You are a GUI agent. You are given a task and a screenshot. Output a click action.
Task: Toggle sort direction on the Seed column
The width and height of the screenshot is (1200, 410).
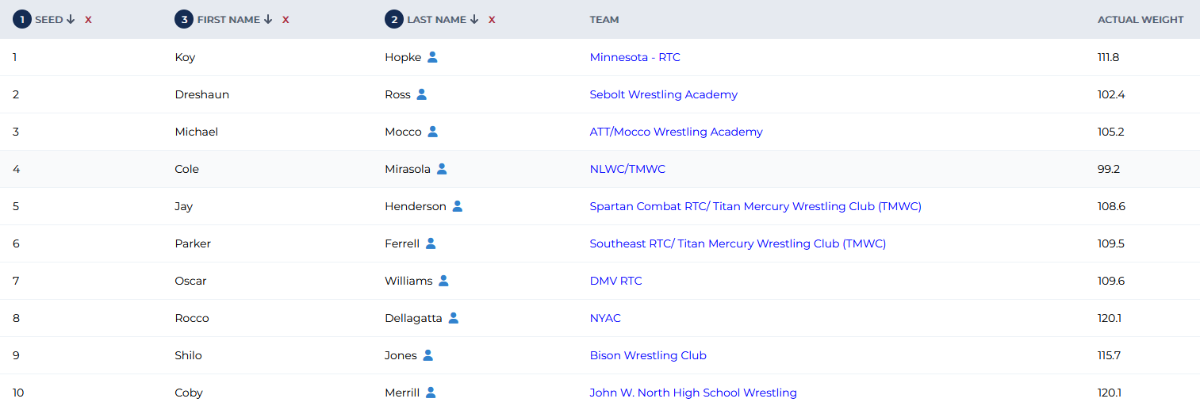pyautogui.click(x=71, y=20)
